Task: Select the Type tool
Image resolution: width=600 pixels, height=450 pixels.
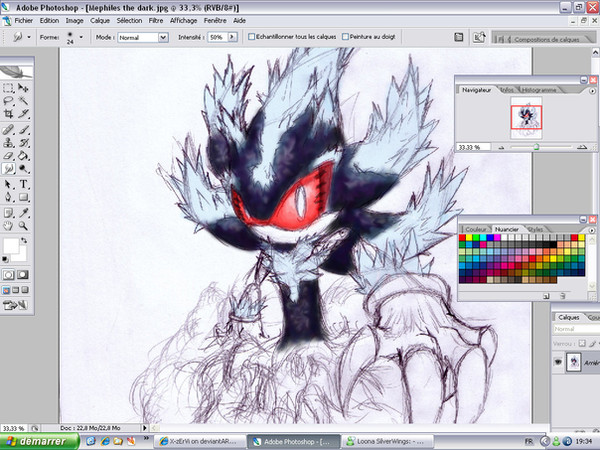Action: [23, 184]
